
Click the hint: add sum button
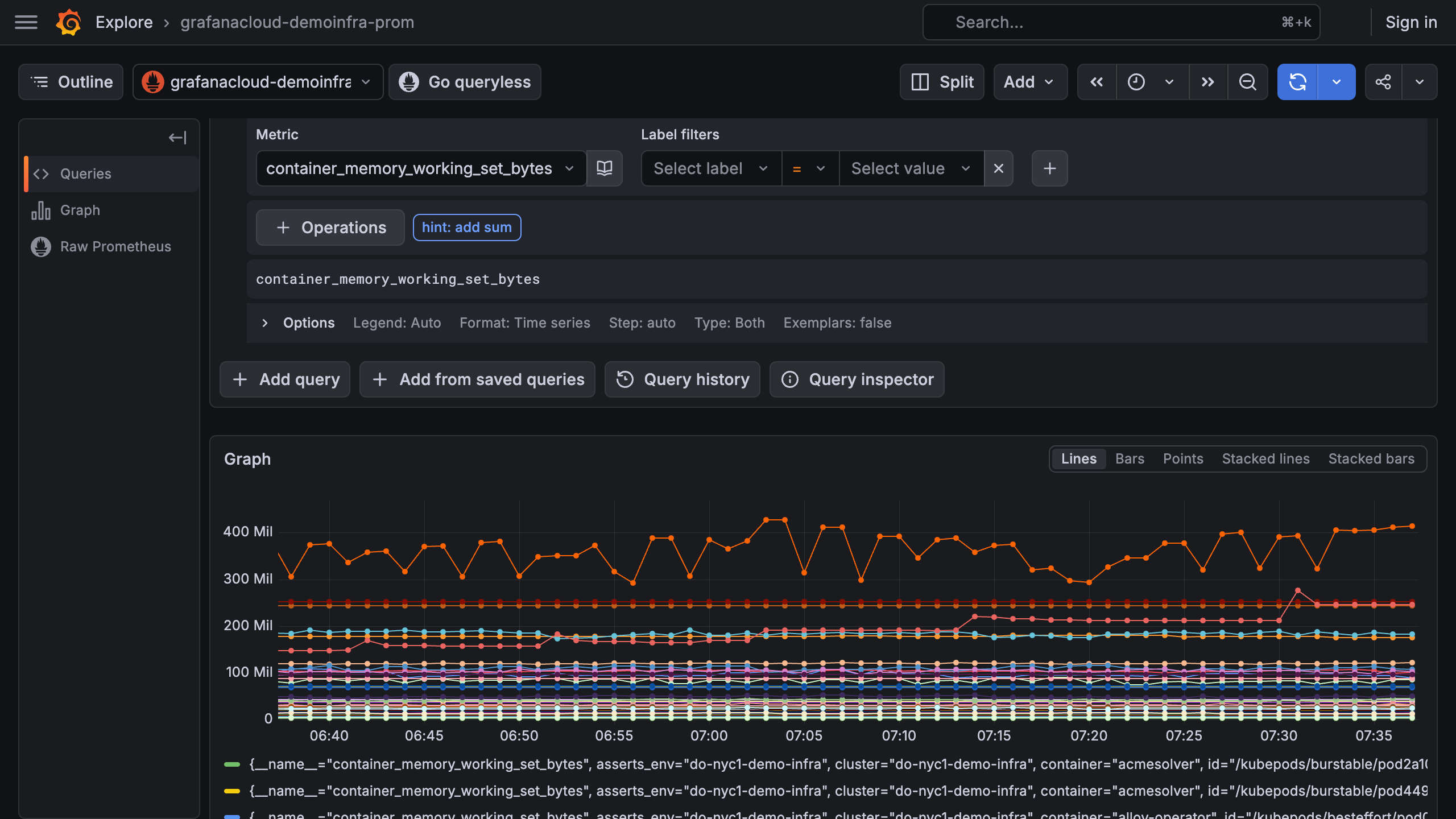[x=466, y=227]
